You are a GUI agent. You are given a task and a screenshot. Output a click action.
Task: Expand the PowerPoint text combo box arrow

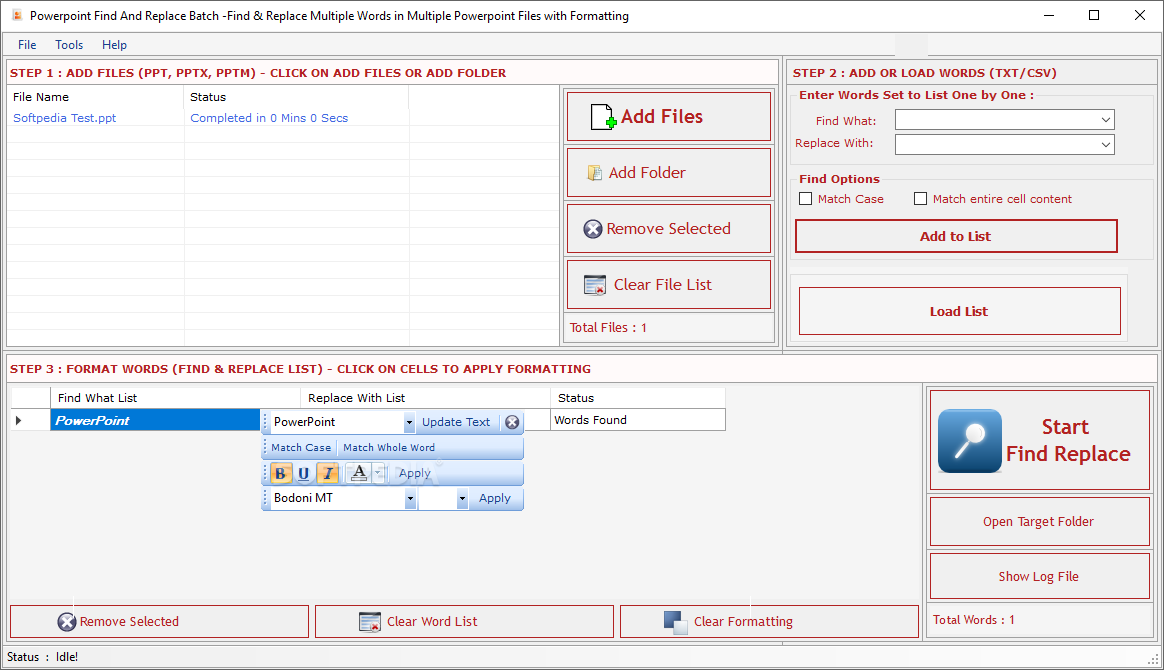[x=409, y=422]
